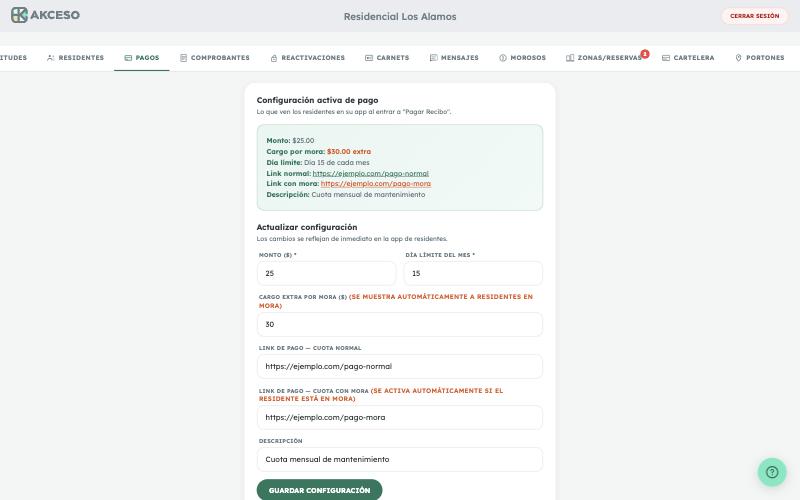Click the Descripción input field
The height and width of the screenshot is (500, 800).
(399, 459)
